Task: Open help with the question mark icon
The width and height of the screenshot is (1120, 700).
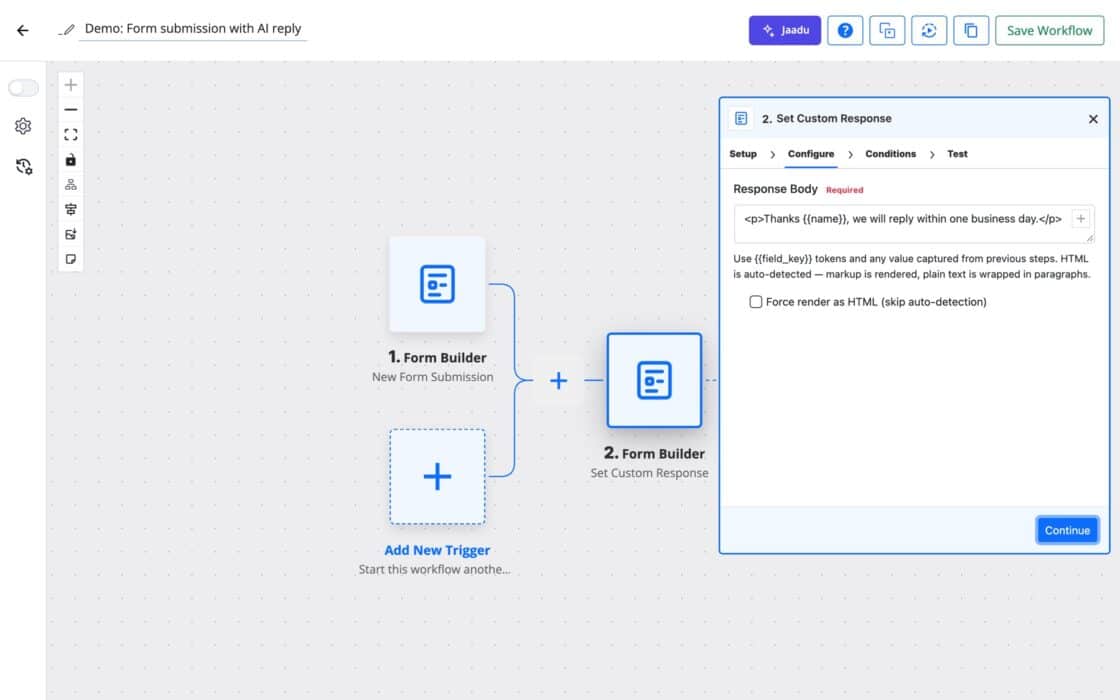Action: click(845, 30)
